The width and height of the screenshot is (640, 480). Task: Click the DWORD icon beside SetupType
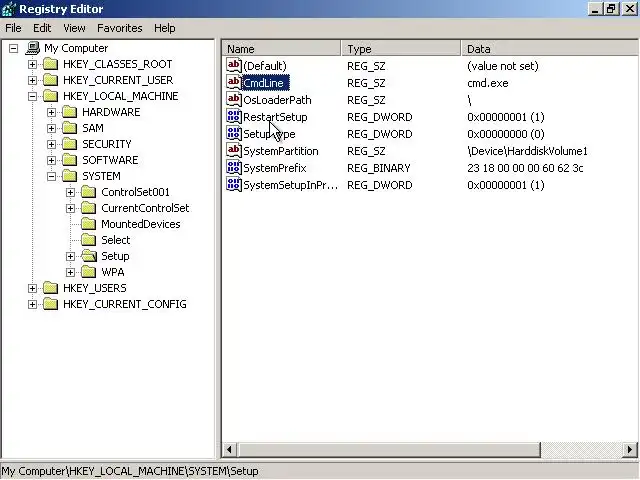234,134
